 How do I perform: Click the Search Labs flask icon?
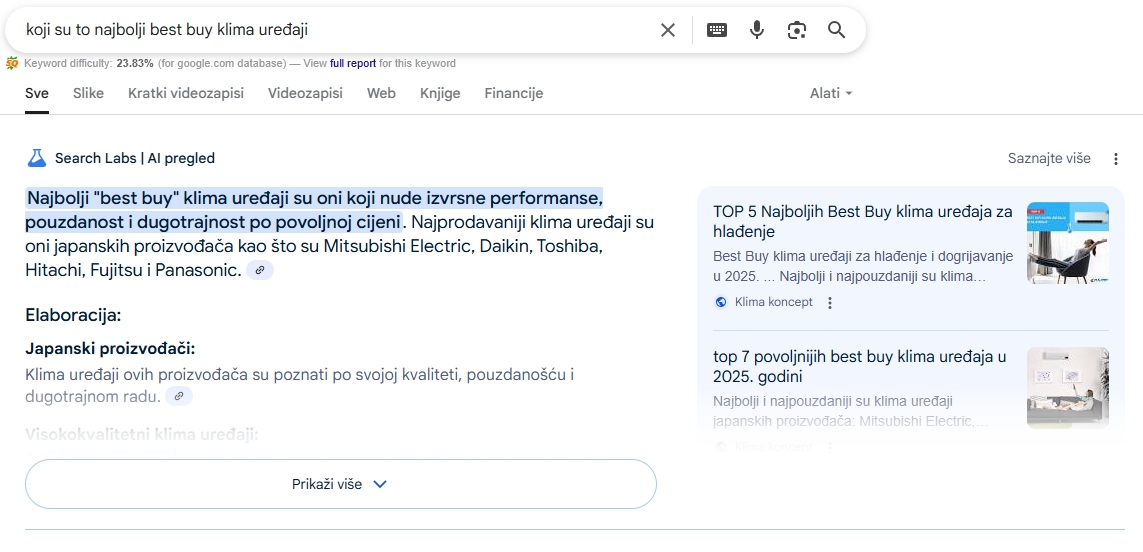[x=37, y=158]
